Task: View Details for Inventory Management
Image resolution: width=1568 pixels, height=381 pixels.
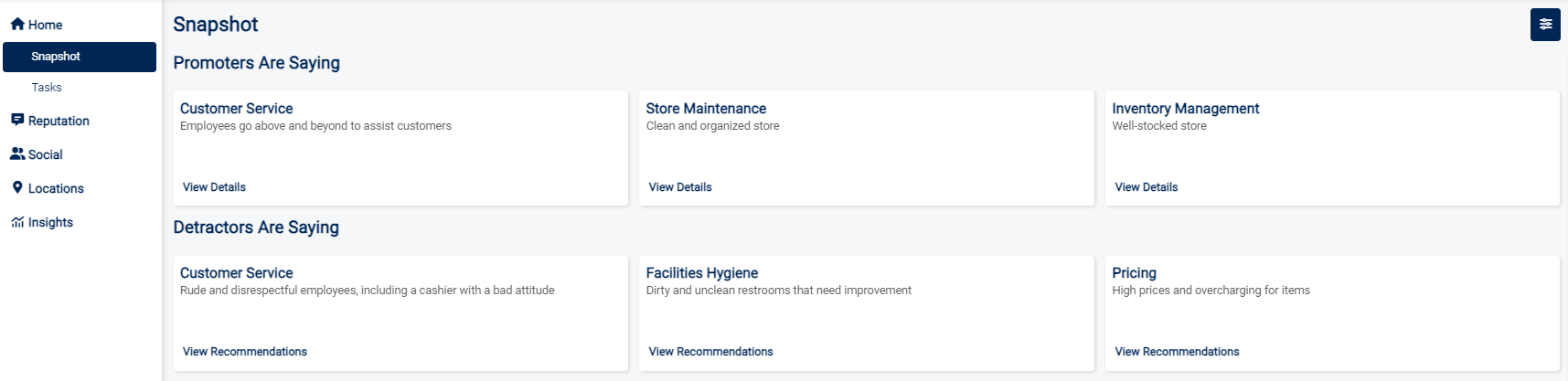Action: [1147, 187]
